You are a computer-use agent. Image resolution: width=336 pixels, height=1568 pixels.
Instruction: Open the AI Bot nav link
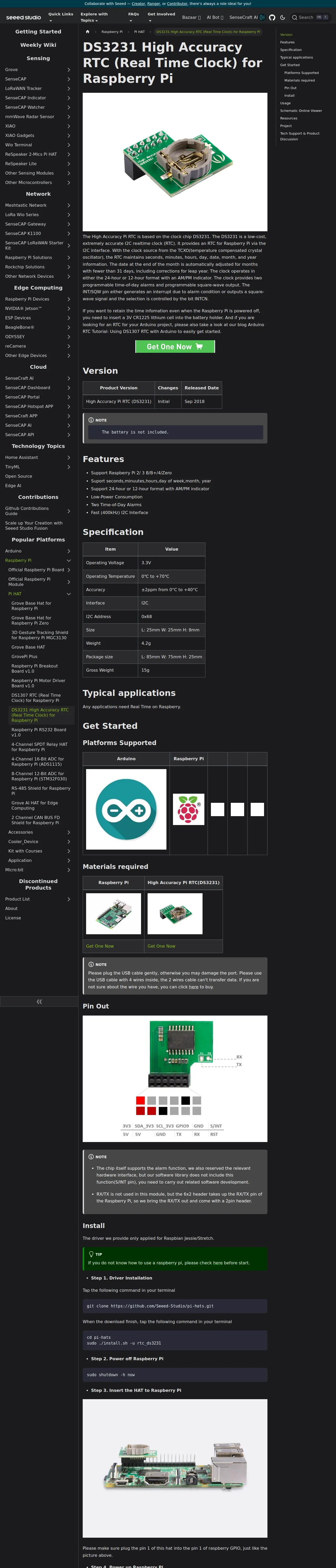click(215, 18)
